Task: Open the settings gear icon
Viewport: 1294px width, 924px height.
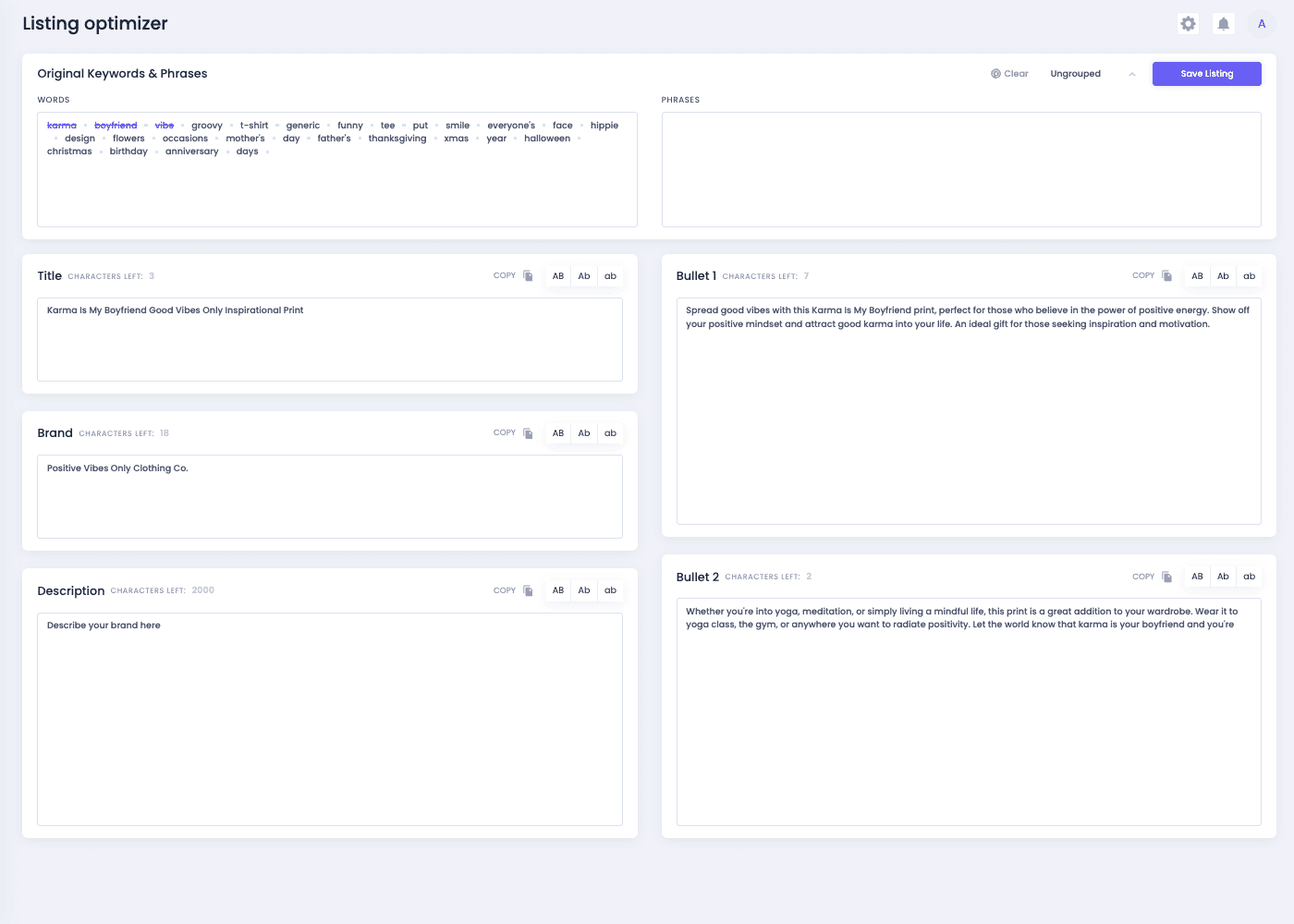Action: pyautogui.click(x=1188, y=24)
